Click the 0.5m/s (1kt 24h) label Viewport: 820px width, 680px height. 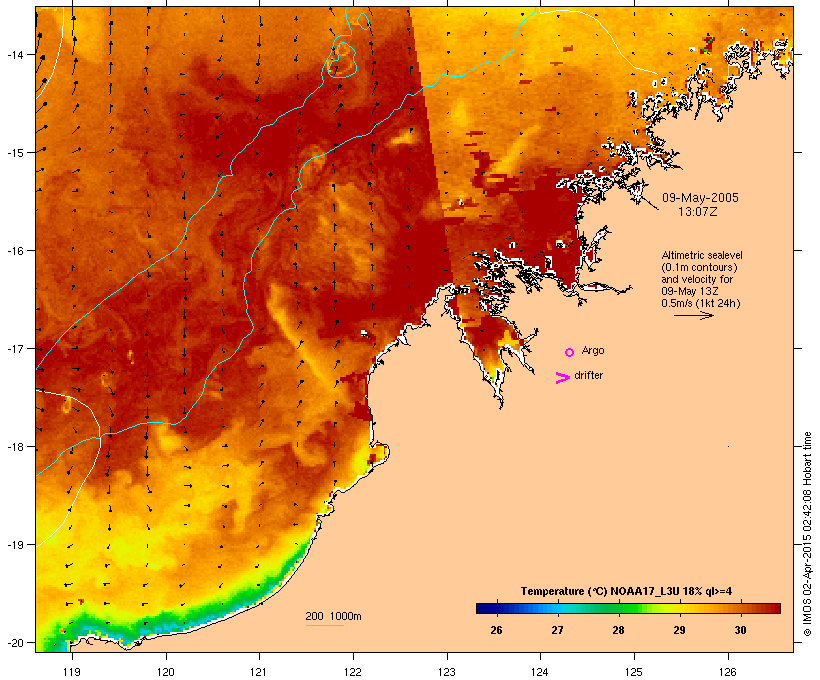[701, 303]
